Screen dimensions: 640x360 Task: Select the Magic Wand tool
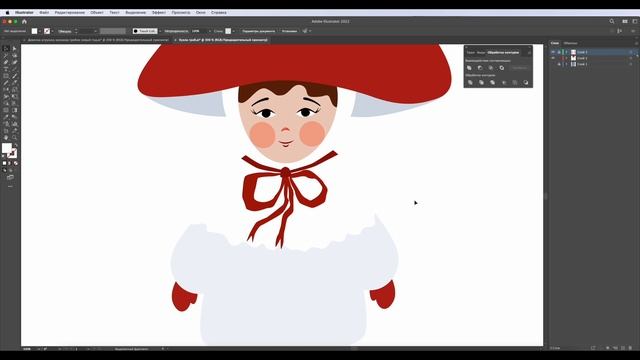(x=6, y=56)
